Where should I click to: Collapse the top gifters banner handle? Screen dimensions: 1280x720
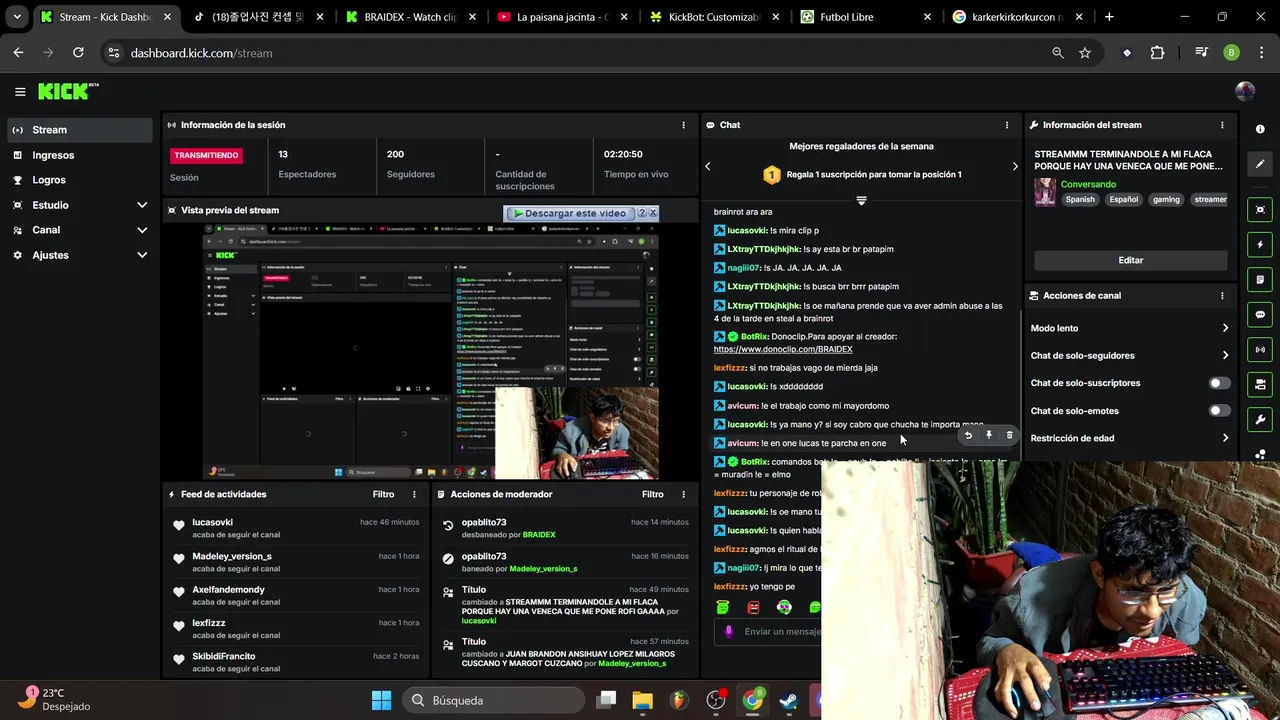pos(861,201)
